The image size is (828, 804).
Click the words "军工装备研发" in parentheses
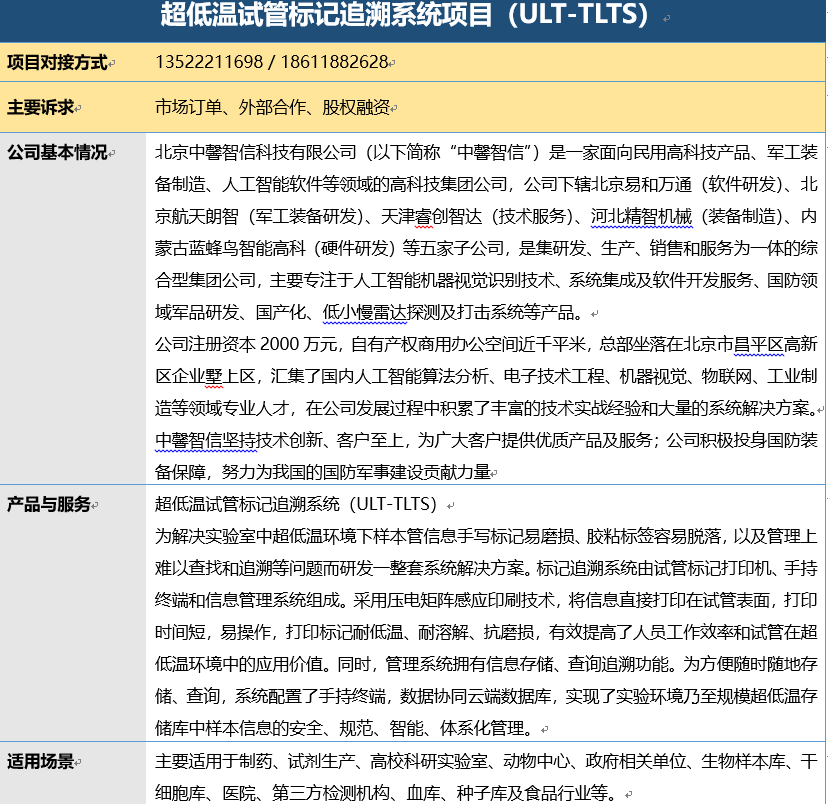(x=306, y=216)
